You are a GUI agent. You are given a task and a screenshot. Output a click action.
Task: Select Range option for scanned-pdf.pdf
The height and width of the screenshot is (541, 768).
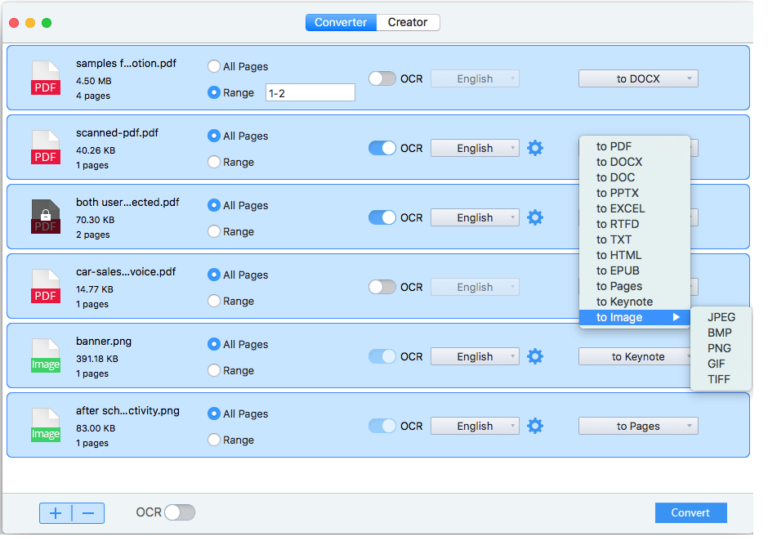(x=214, y=162)
